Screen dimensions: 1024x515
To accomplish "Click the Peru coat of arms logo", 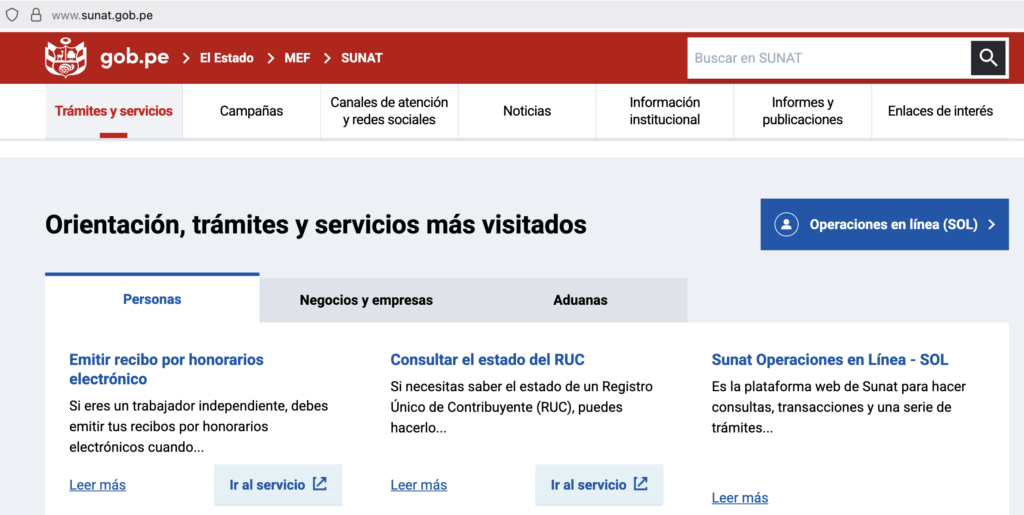I will coord(65,58).
